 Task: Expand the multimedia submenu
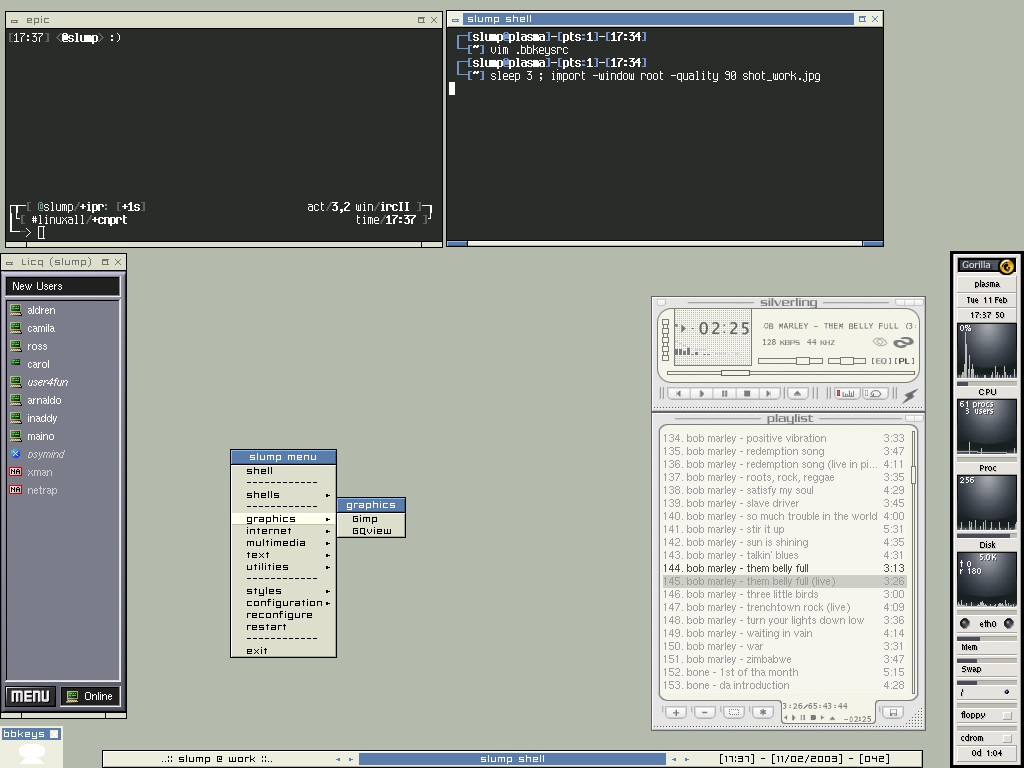click(276, 543)
